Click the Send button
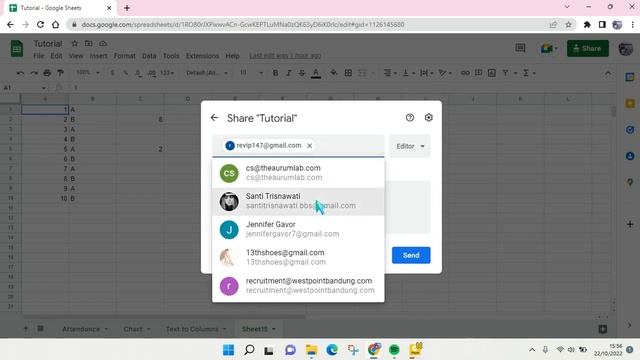 (411, 255)
